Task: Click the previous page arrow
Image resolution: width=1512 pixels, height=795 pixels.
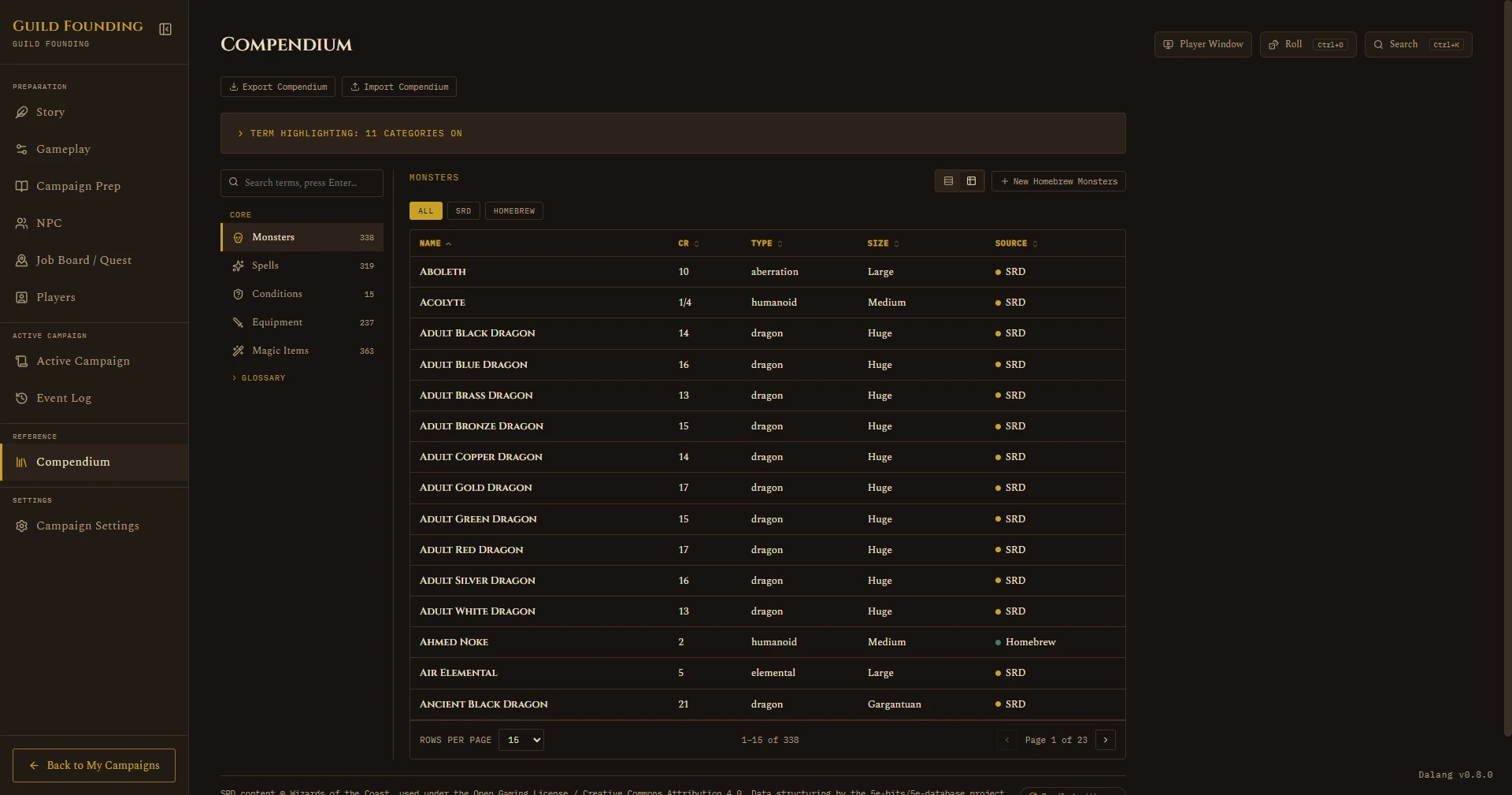Action: (1006, 740)
